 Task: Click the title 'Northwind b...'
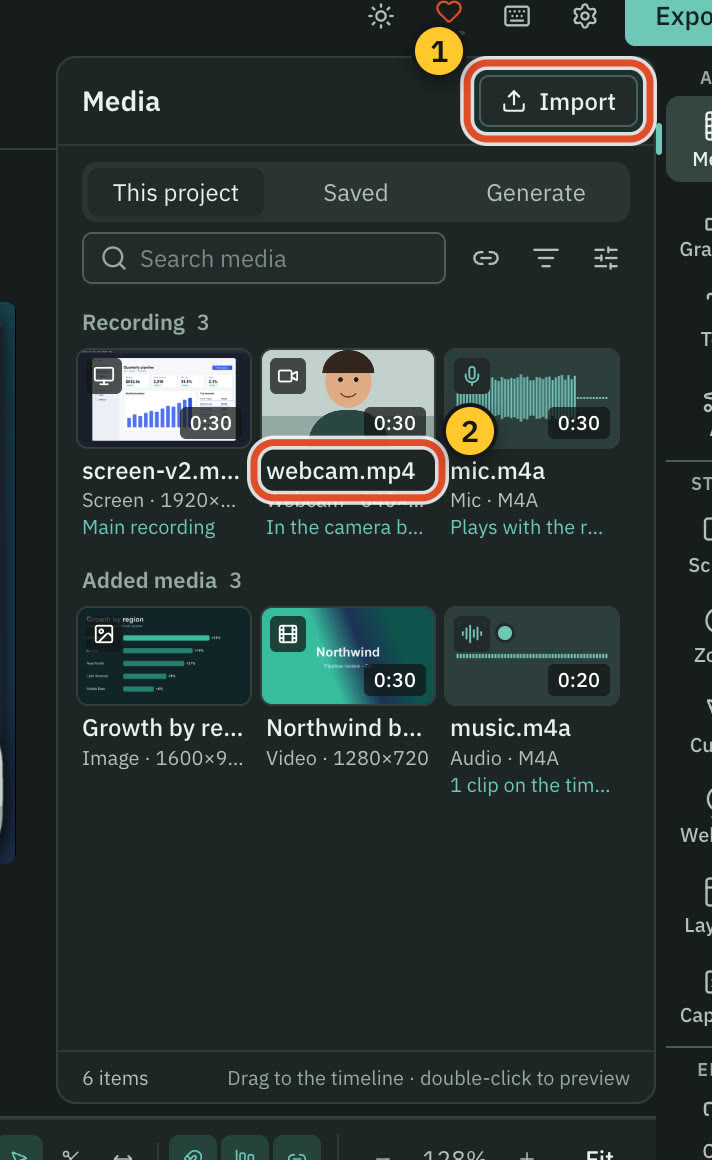(344, 728)
